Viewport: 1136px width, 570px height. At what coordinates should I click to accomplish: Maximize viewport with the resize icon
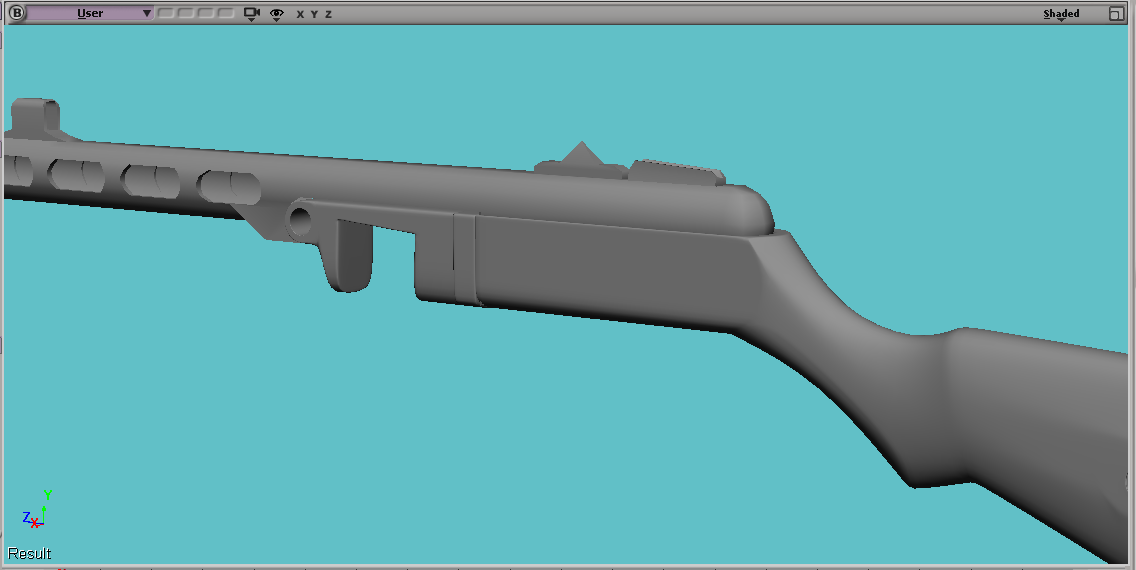pos(1116,14)
